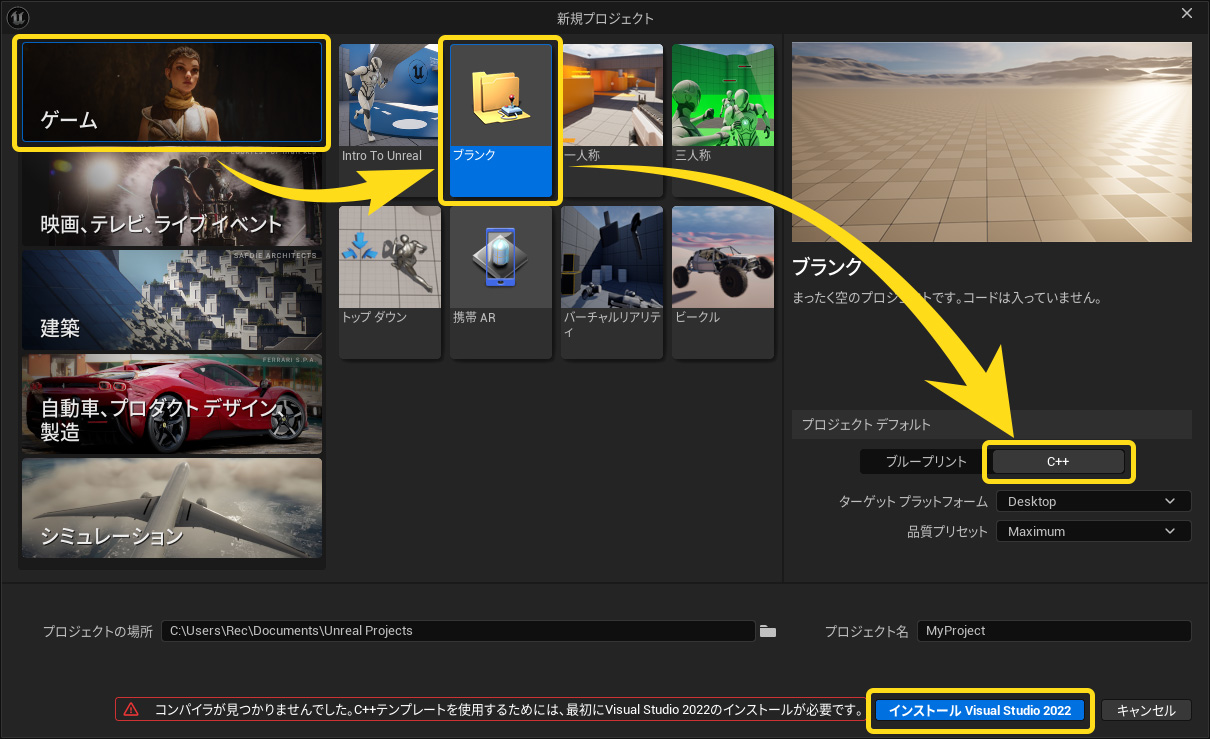This screenshot has height=739, width=1210.
Task: Open the ターゲットプラットフォーム dropdown
Action: pyautogui.click(x=1093, y=501)
